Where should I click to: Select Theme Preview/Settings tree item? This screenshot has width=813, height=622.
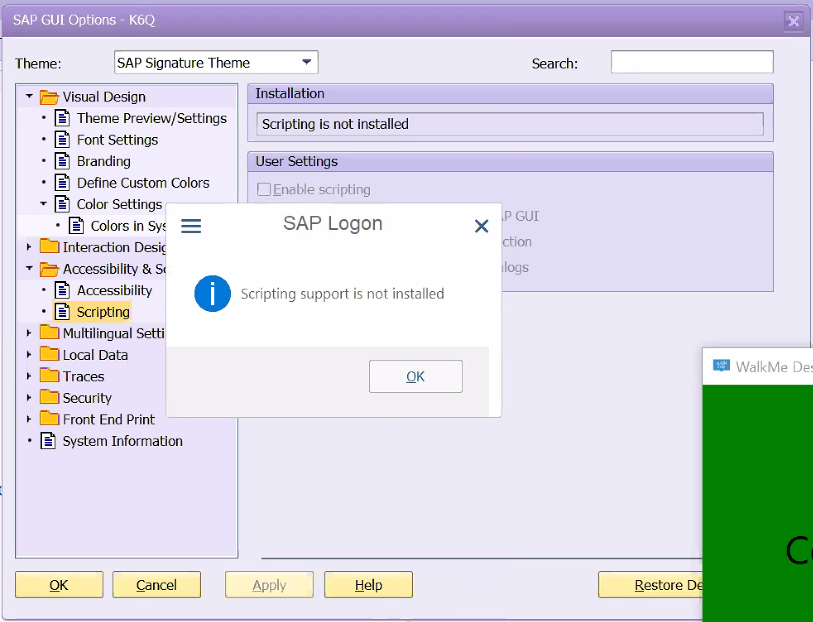point(151,118)
